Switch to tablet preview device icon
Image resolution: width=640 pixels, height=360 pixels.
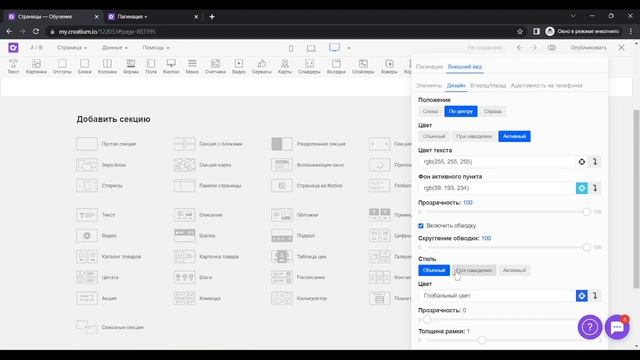click(x=311, y=48)
